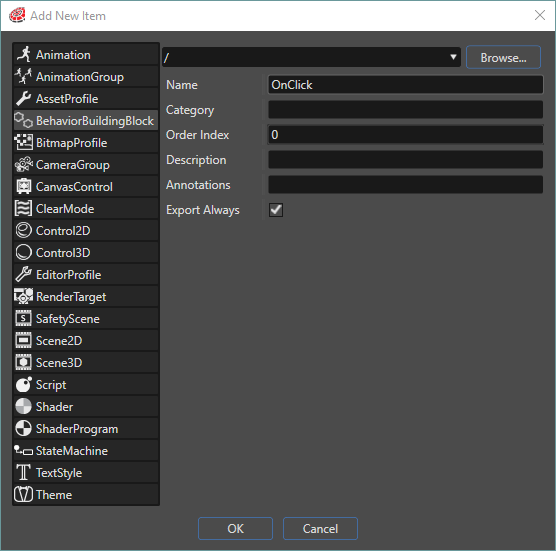557x552 pixels.
Task: Click the Export Always label
Action: pyautogui.click(x=203, y=210)
